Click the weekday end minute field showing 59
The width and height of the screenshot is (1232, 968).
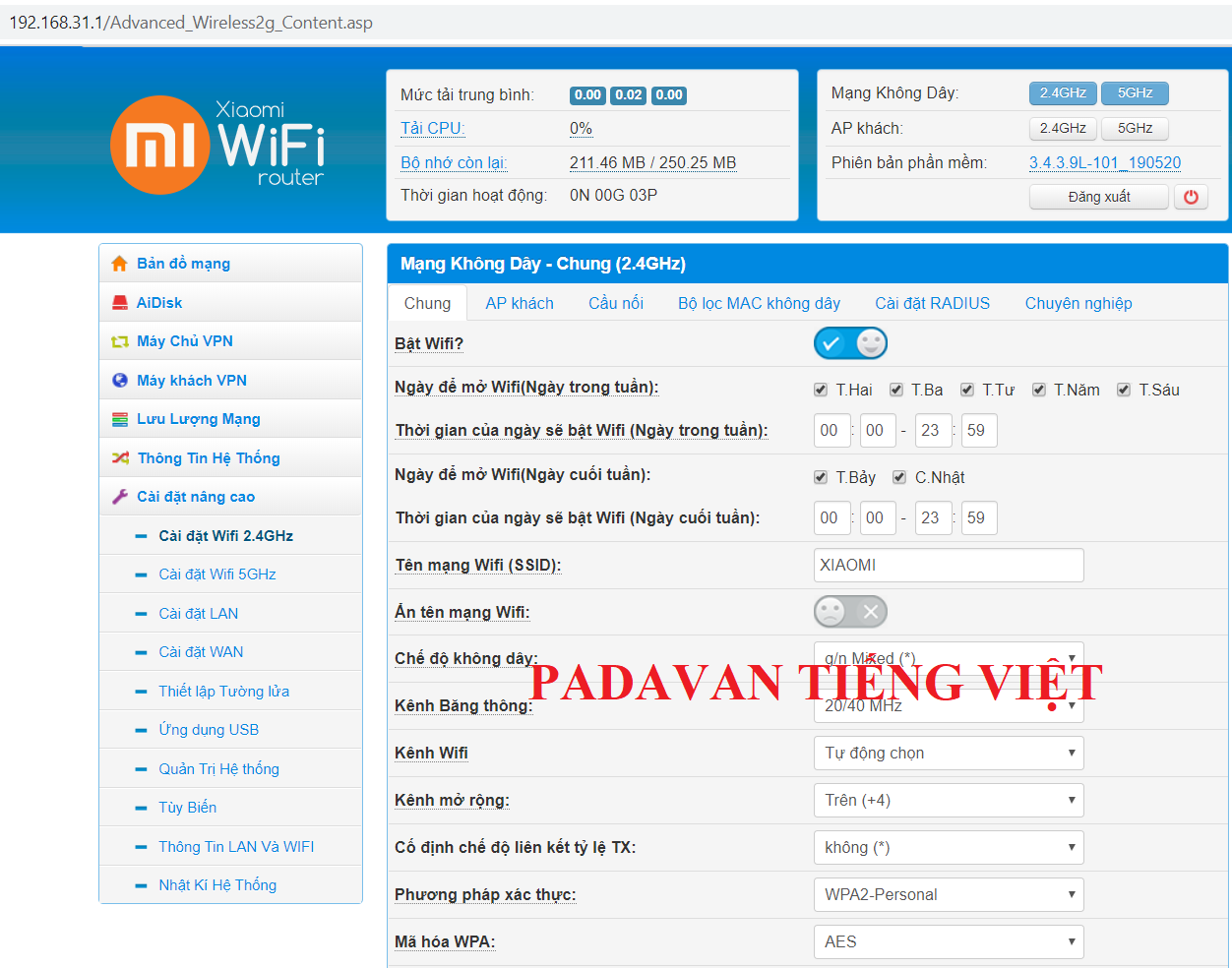click(979, 430)
